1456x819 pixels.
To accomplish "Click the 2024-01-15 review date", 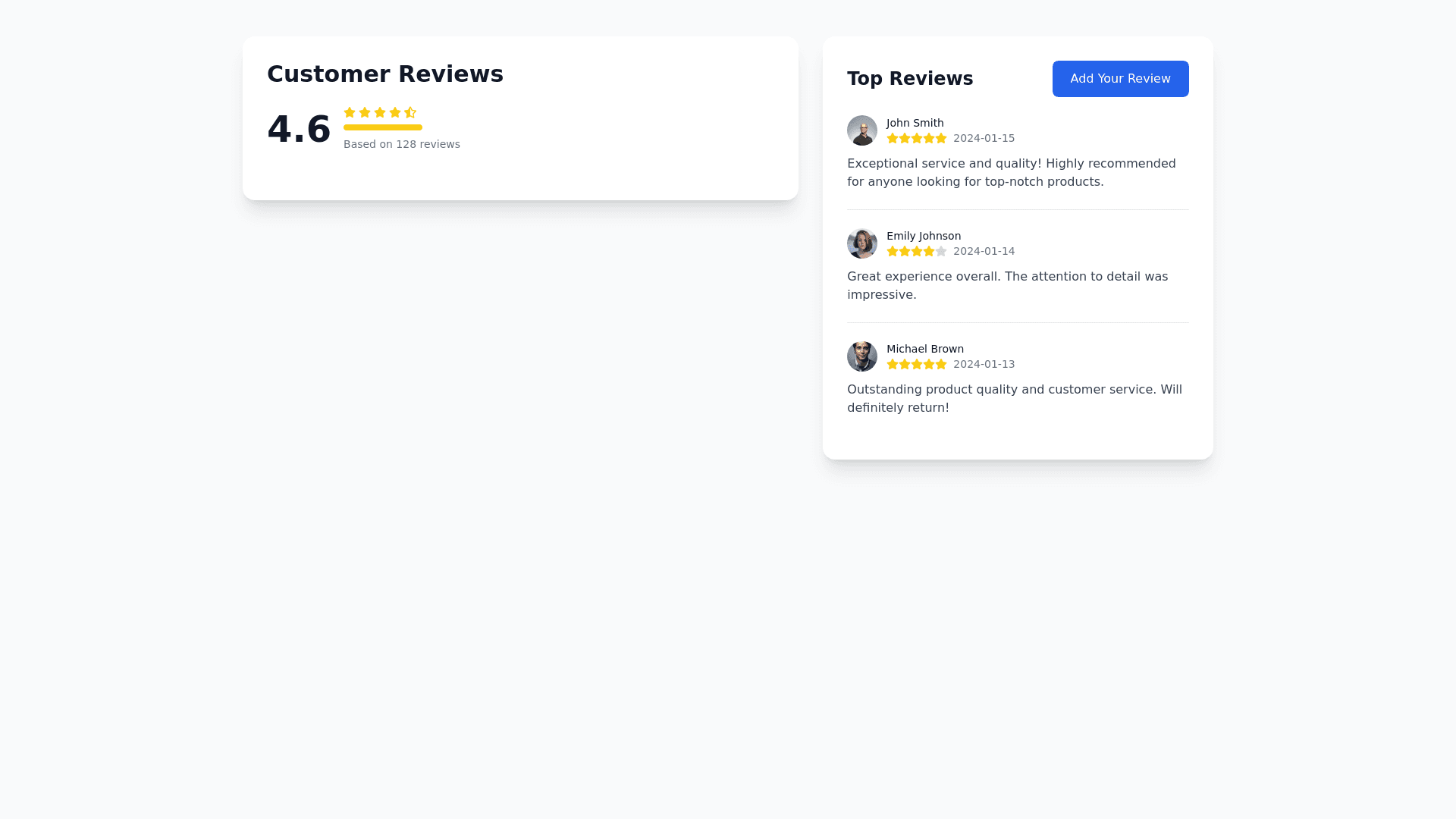I will tap(984, 138).
